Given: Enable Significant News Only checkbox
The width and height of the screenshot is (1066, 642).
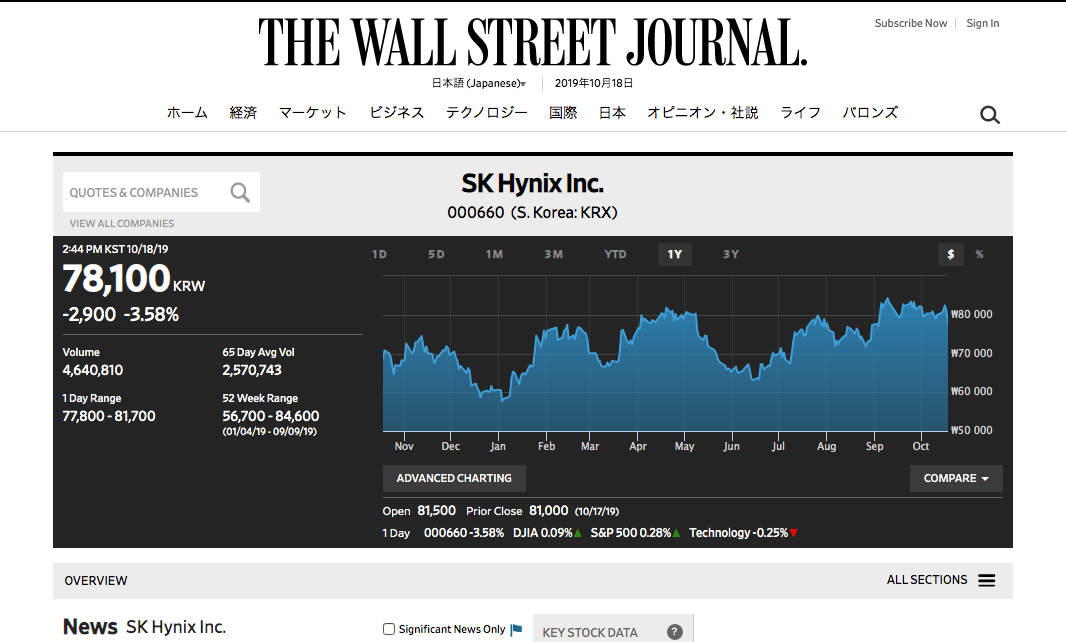Looking at the screenshot, I should click(x=389, y=629).
